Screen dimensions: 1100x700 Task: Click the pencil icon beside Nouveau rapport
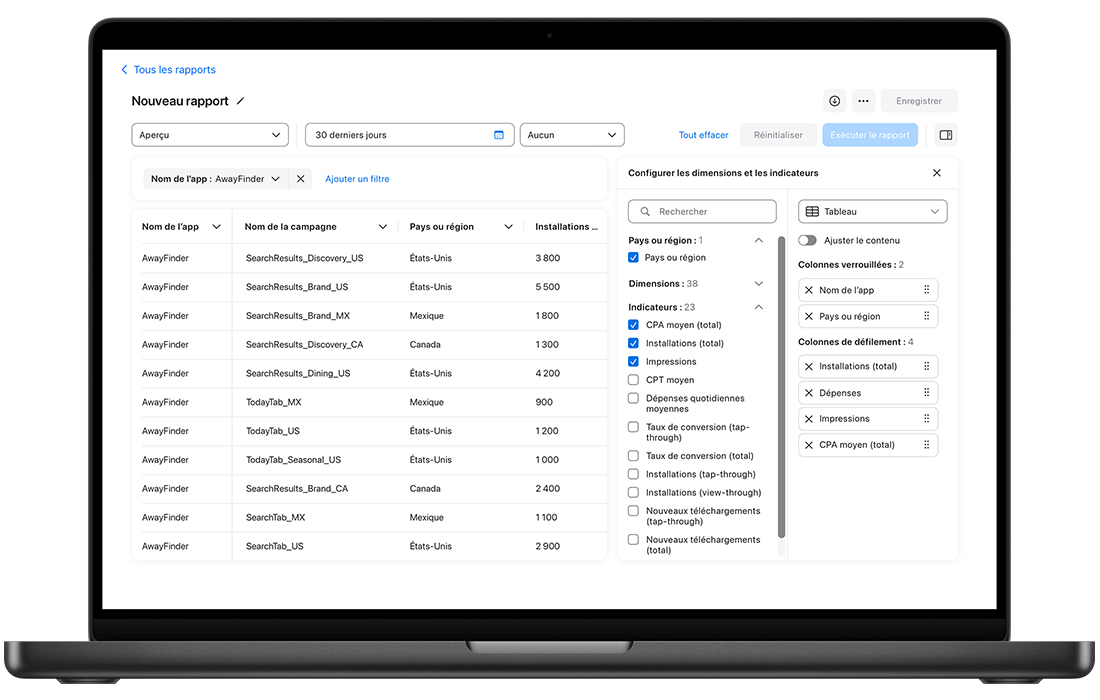coord(240,101)
